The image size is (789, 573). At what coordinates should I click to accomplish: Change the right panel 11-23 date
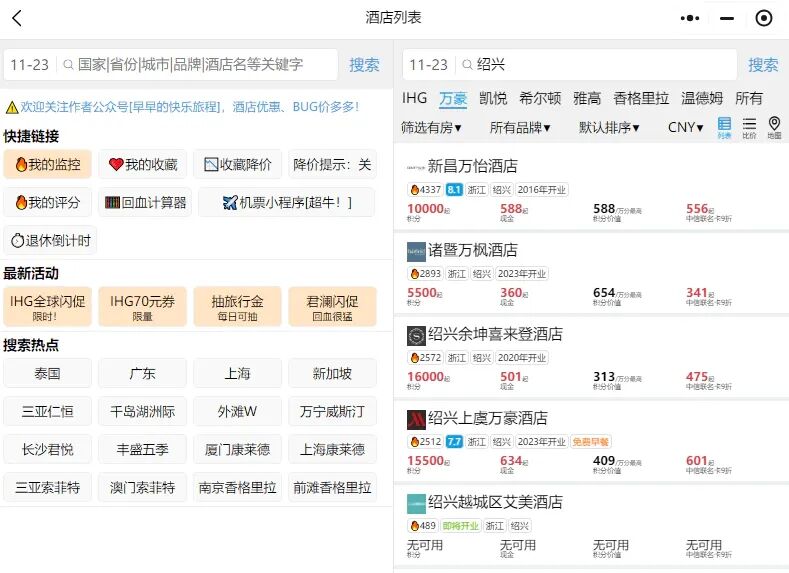point(428,64)
